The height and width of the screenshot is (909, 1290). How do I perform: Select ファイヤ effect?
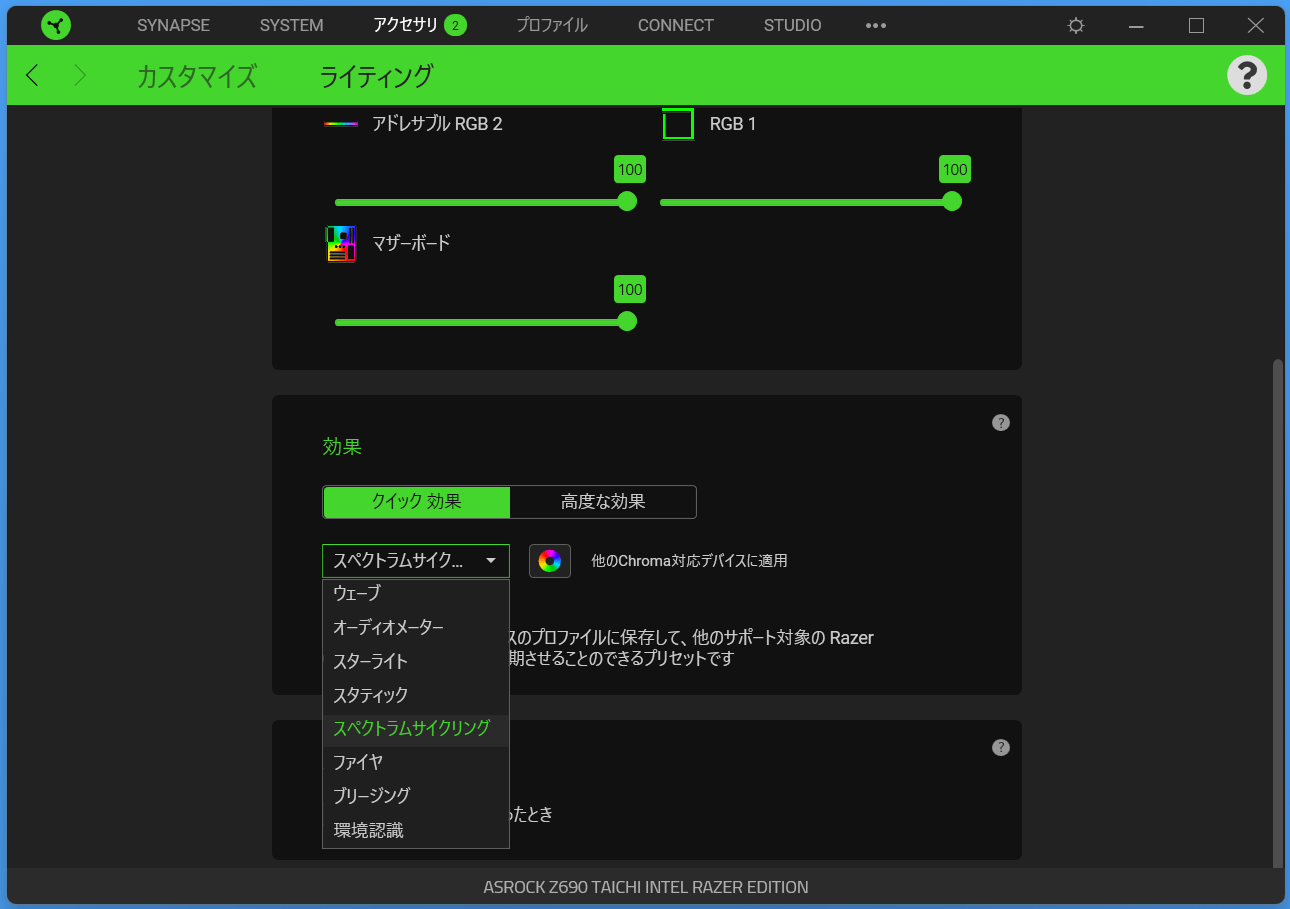pyautogui.click(x=416, y=762)
